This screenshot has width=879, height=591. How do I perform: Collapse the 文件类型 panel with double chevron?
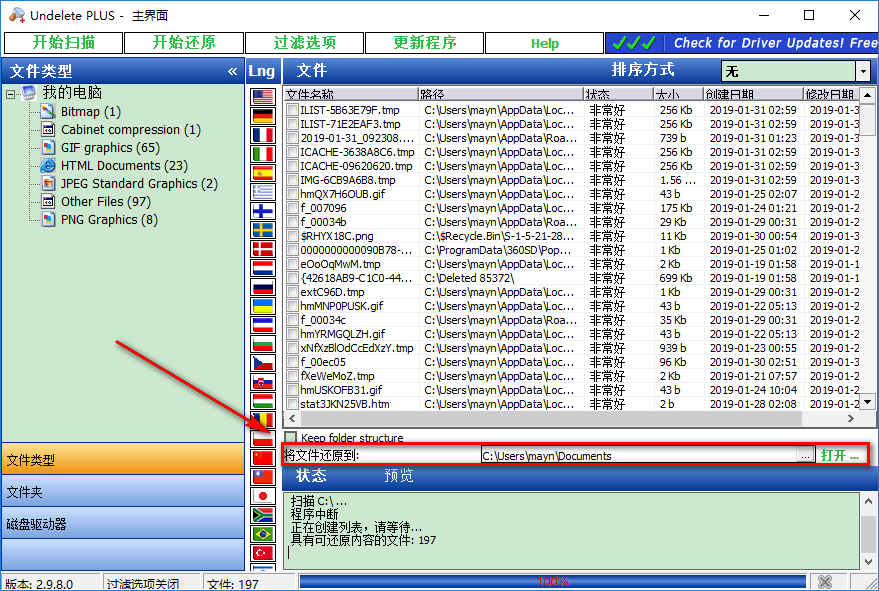point(233,71)
